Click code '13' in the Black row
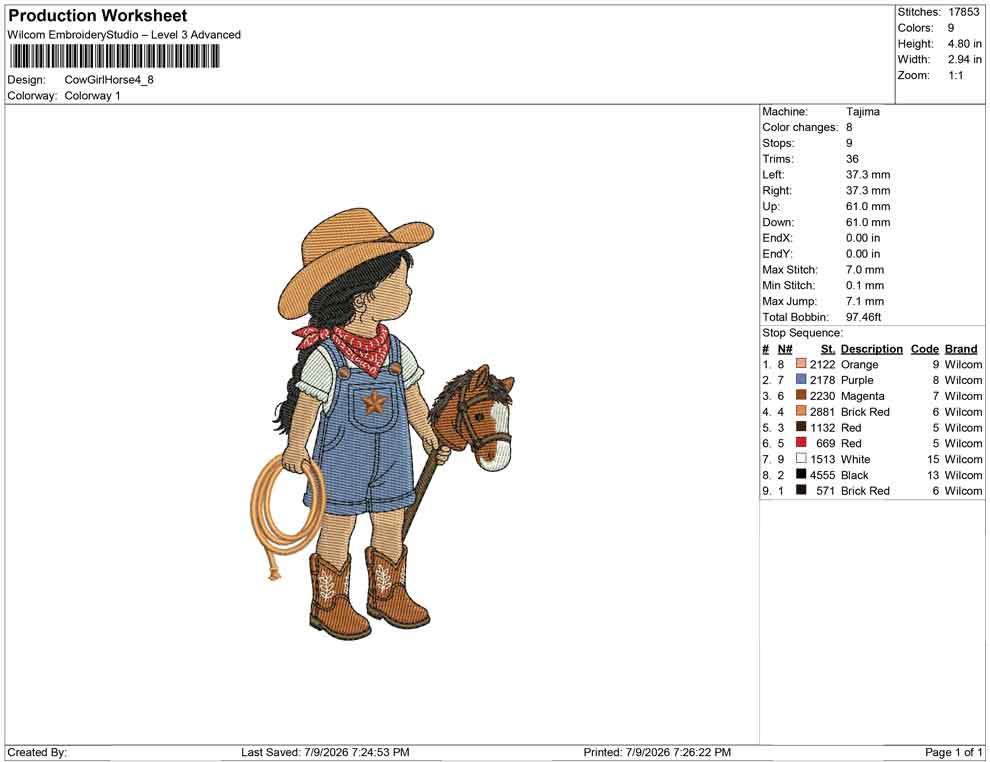 coord(933,475)
